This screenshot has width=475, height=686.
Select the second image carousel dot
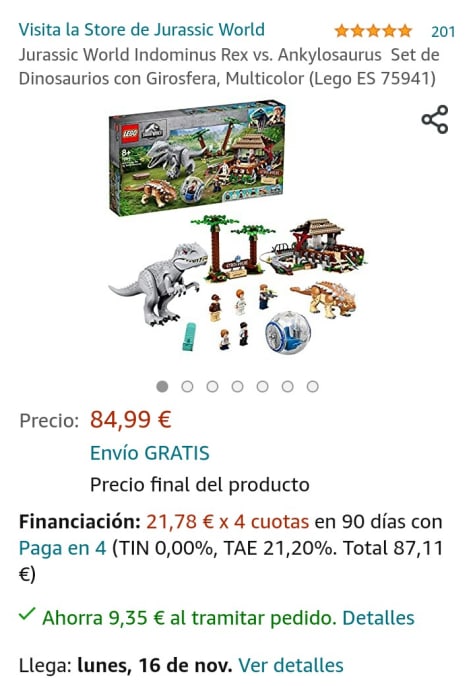[187, 386]
